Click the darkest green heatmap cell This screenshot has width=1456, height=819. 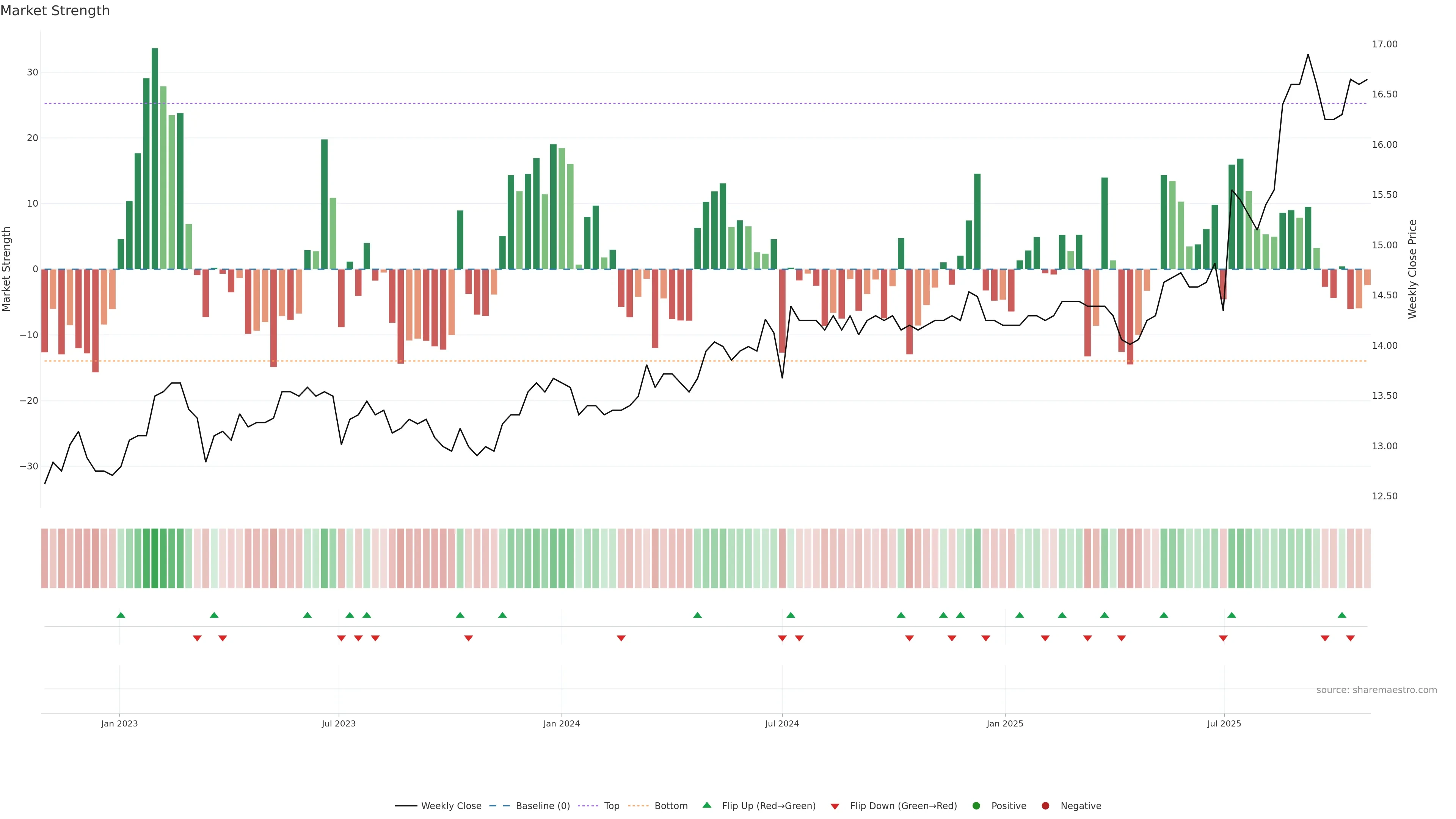(155, 559)
